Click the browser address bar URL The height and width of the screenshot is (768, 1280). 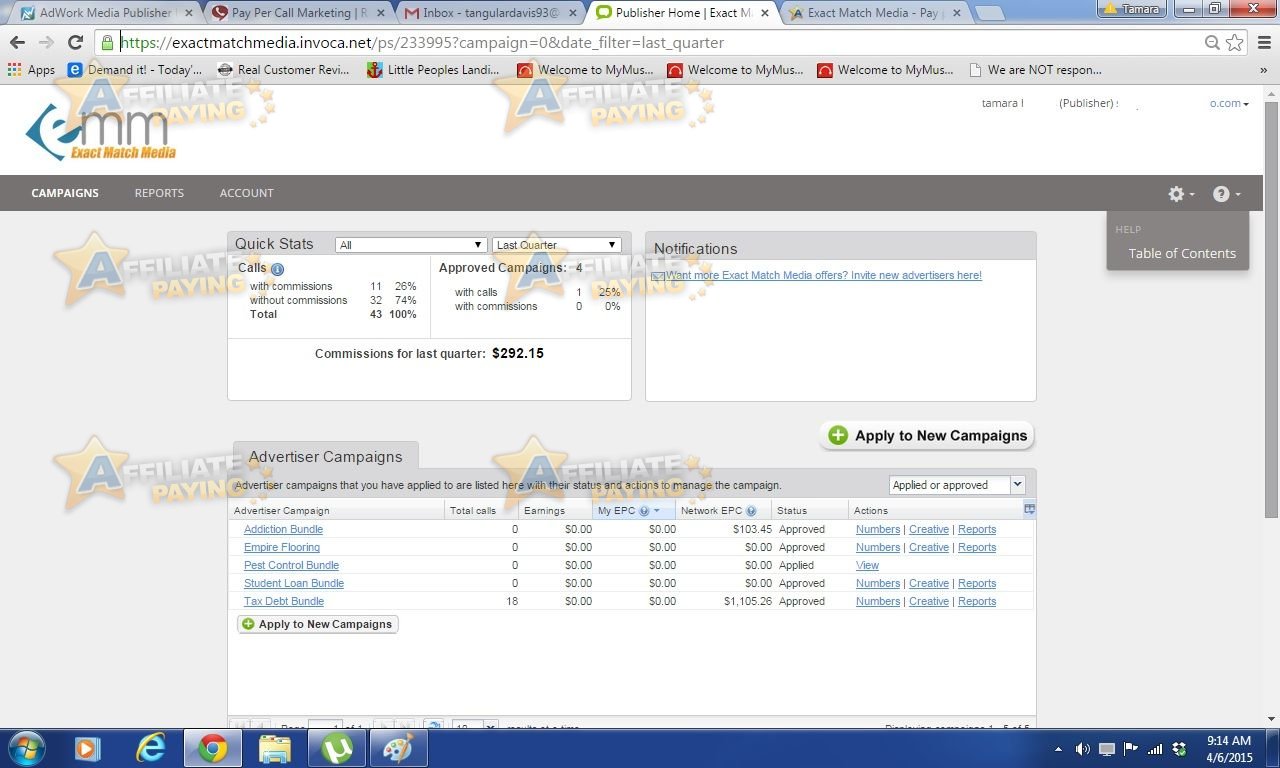coord(421,43)
